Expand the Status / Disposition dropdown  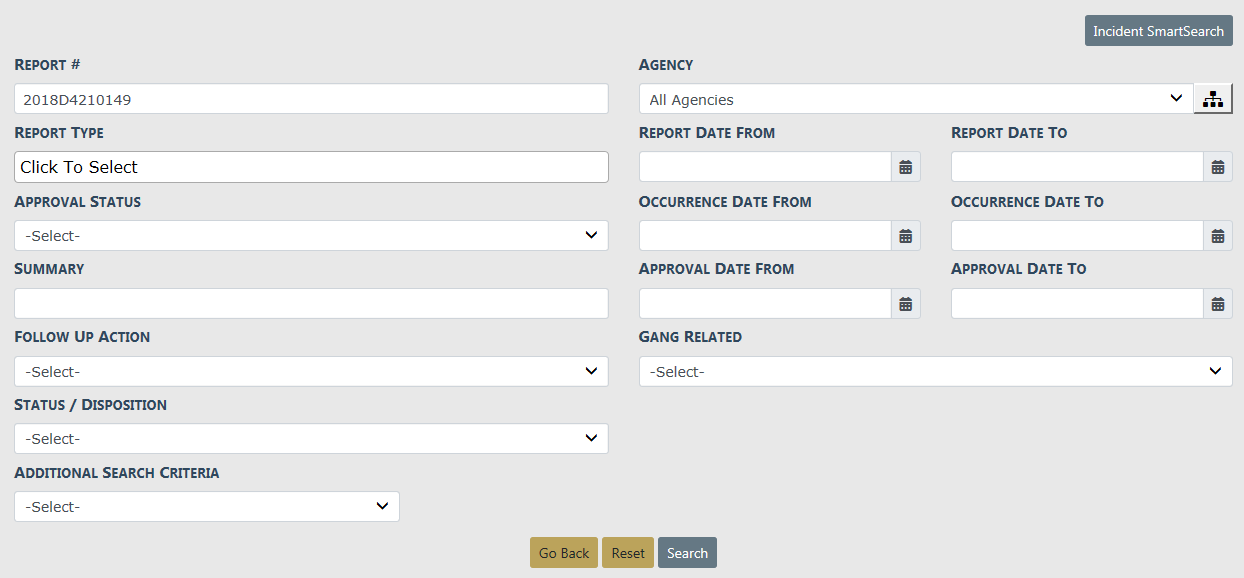pos(311,439)
